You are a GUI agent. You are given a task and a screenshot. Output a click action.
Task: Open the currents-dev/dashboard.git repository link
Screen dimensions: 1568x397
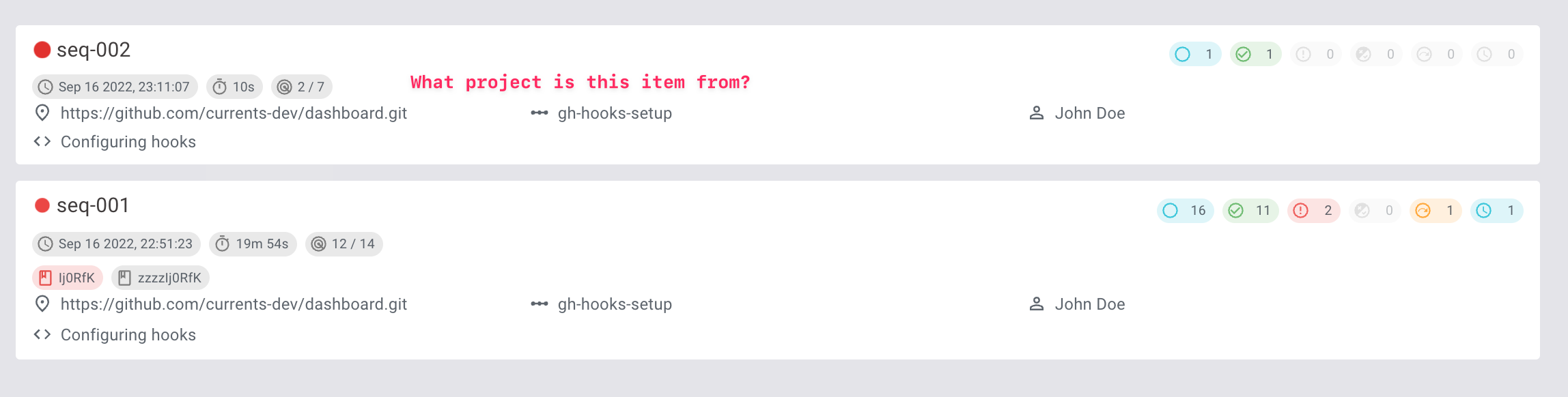pyautogui.click(x=234, y=113)
